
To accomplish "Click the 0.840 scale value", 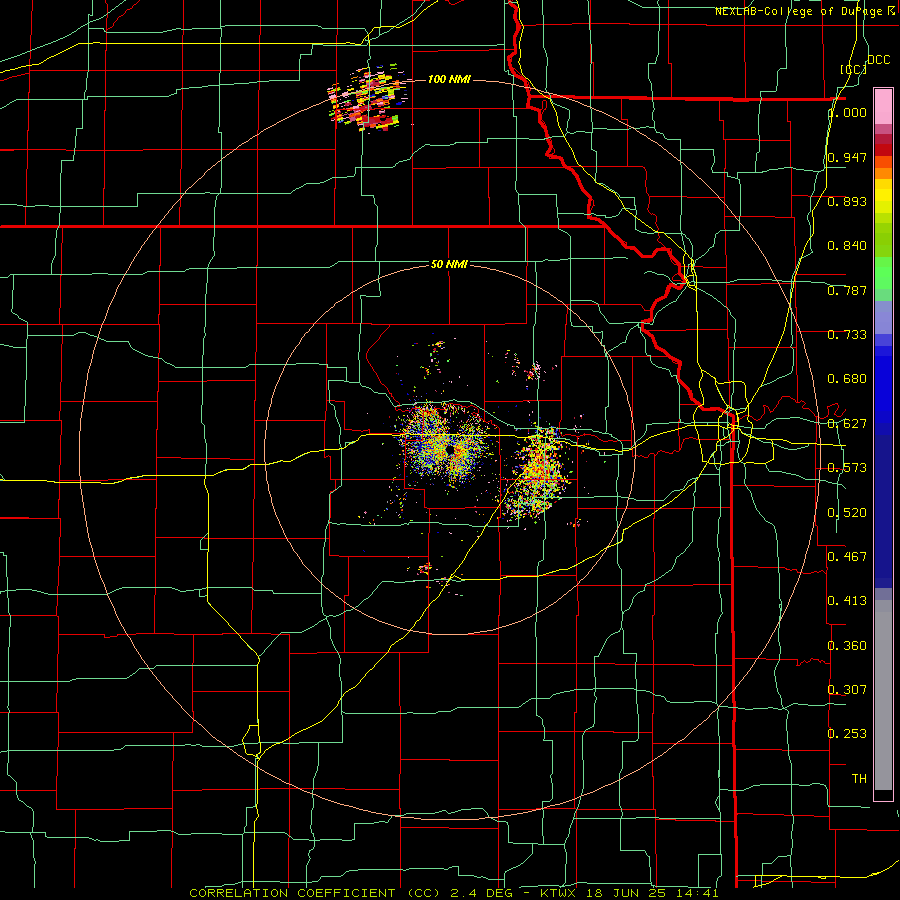I will 847,246.
